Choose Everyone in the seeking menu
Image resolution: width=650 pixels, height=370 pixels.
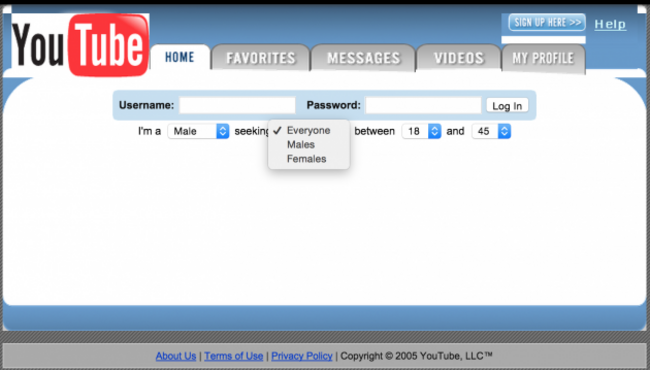[309, 131]
